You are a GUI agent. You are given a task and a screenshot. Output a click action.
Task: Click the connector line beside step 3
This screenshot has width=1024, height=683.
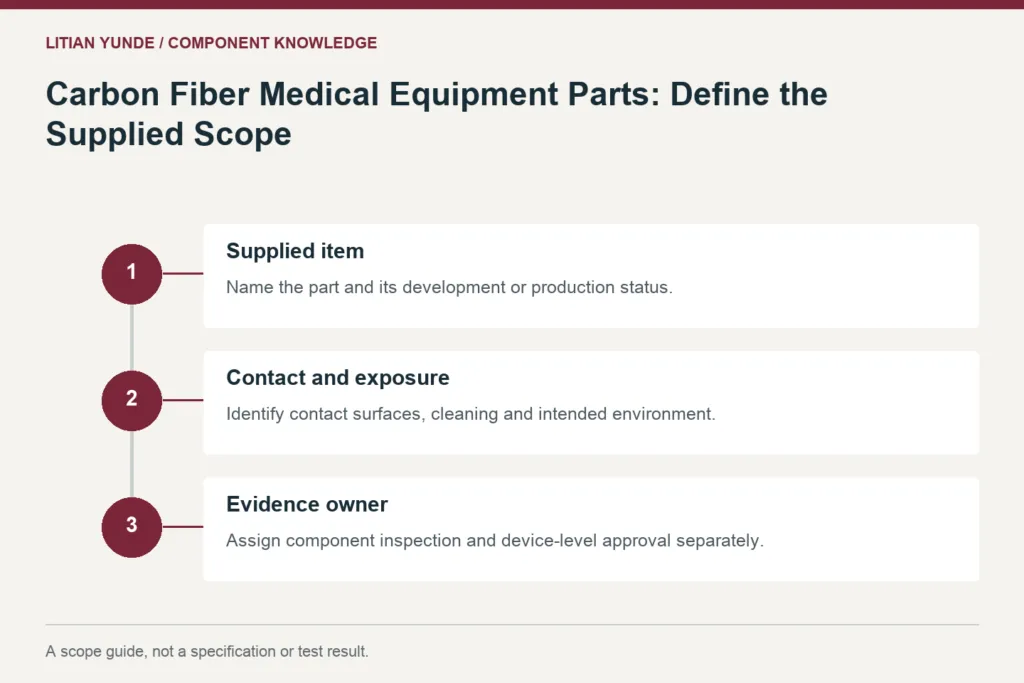(182, 527)
